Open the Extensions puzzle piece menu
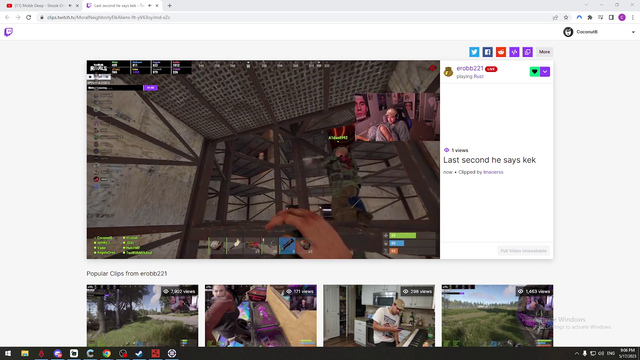Image resolution: width=640 pixels, height=360 pixels. [x=590, y=18]
